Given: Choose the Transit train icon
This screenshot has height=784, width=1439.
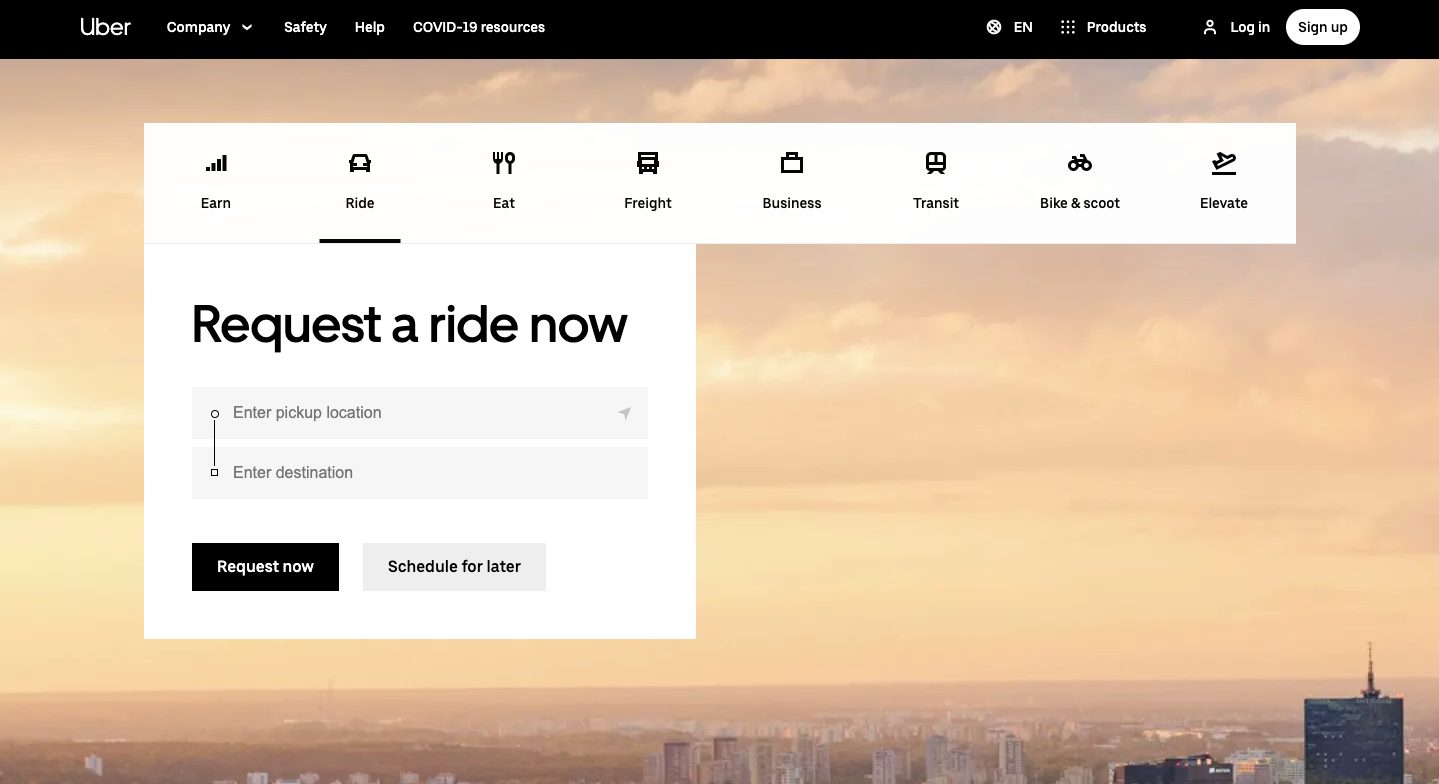Looking at the screenshot, I should tap(936, 163).
